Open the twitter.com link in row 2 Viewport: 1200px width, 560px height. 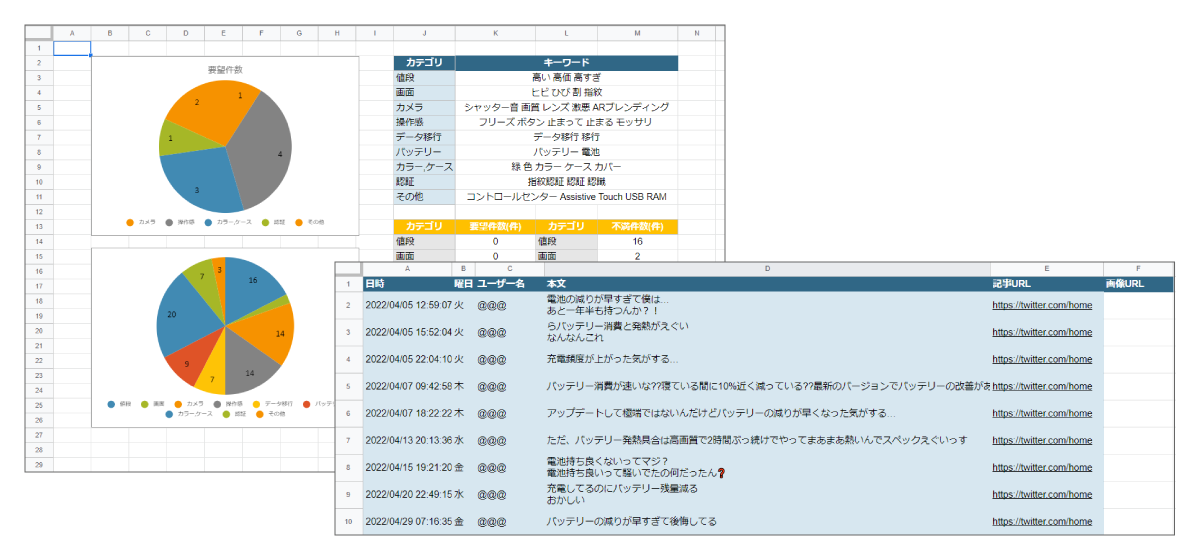1042,305
